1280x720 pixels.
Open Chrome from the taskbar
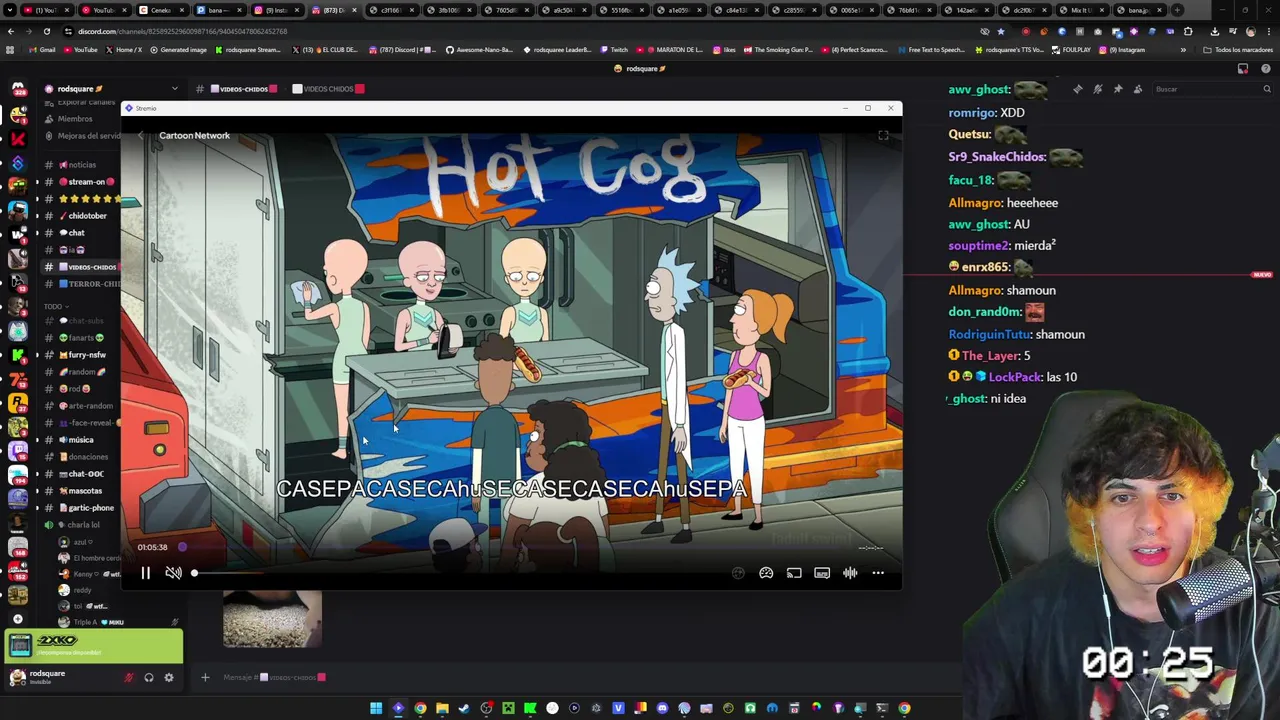pyautogui.click(x=420, y=708)
